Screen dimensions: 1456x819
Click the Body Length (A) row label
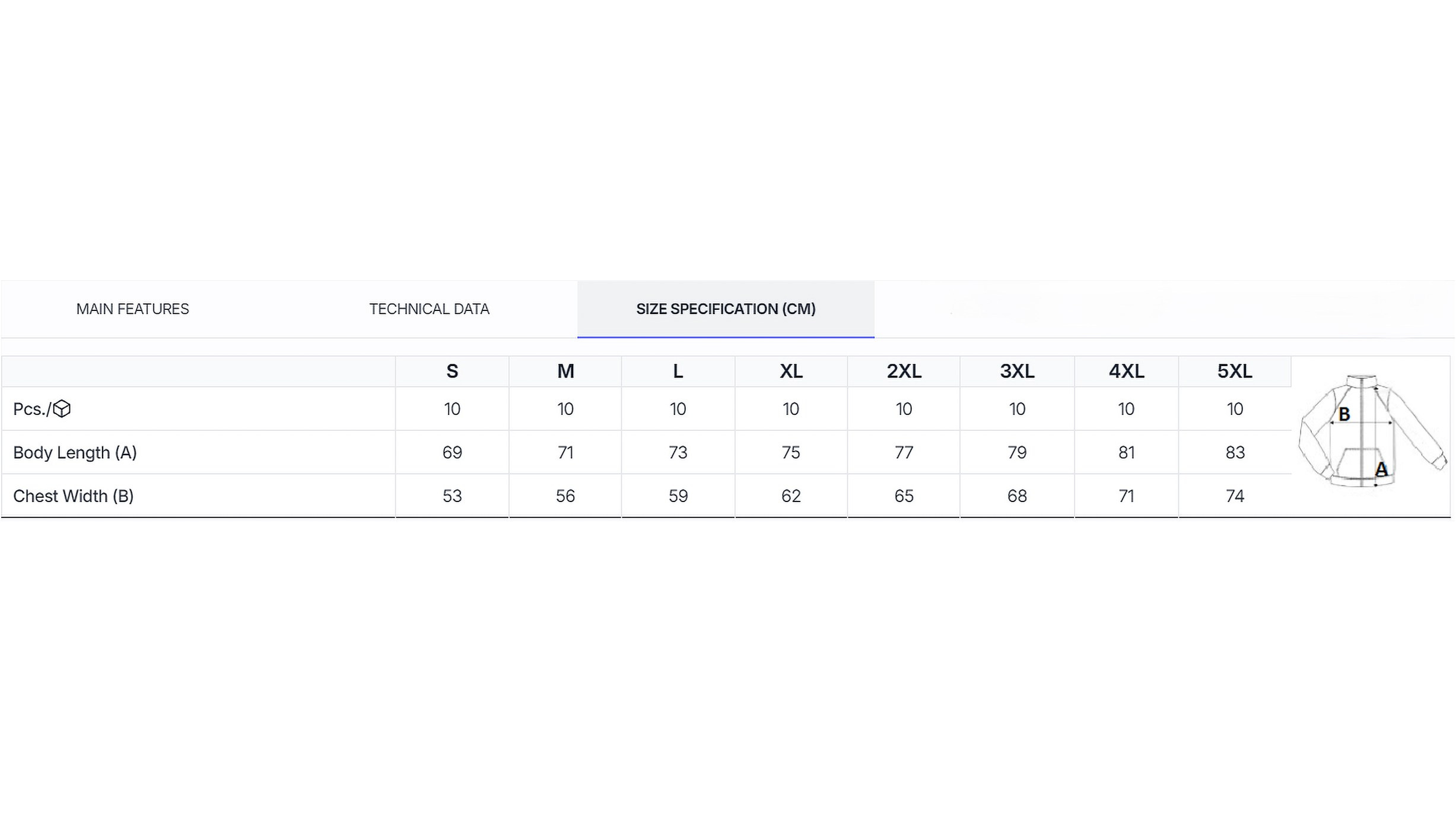point(75,453)
